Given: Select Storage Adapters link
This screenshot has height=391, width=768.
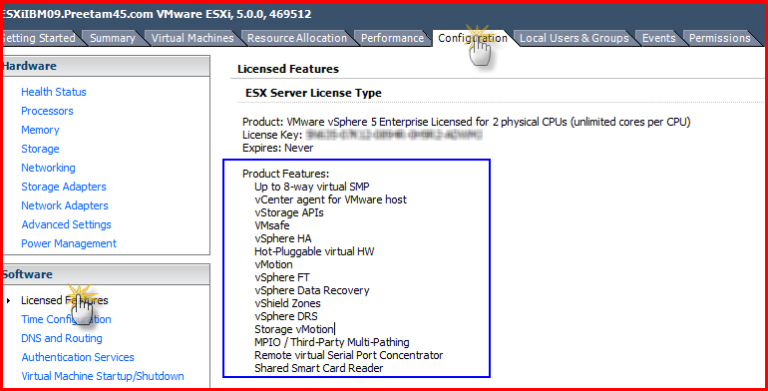Looking at the screenshot, I should [64, 187].
